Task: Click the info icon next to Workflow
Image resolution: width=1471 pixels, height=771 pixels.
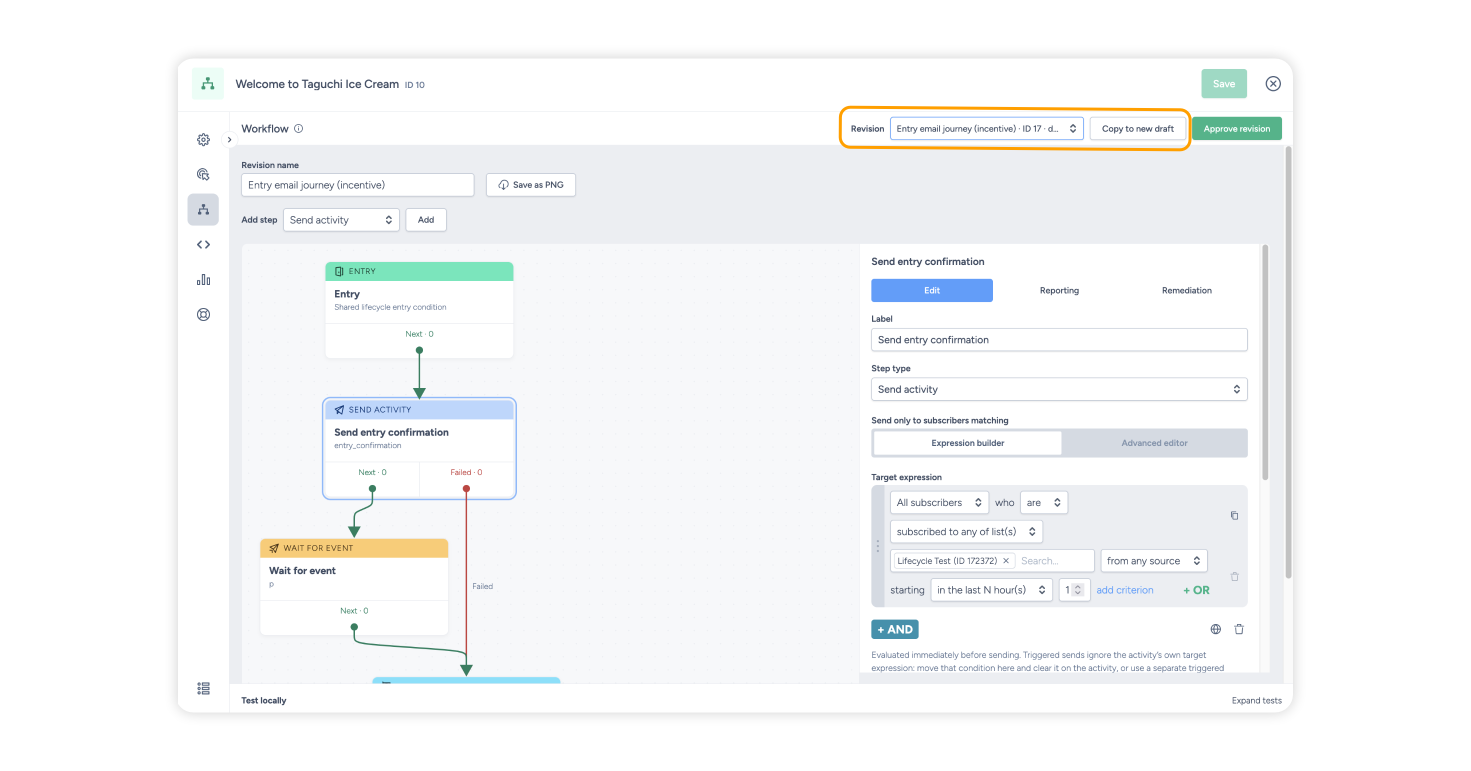Action: tap(298, 129)
